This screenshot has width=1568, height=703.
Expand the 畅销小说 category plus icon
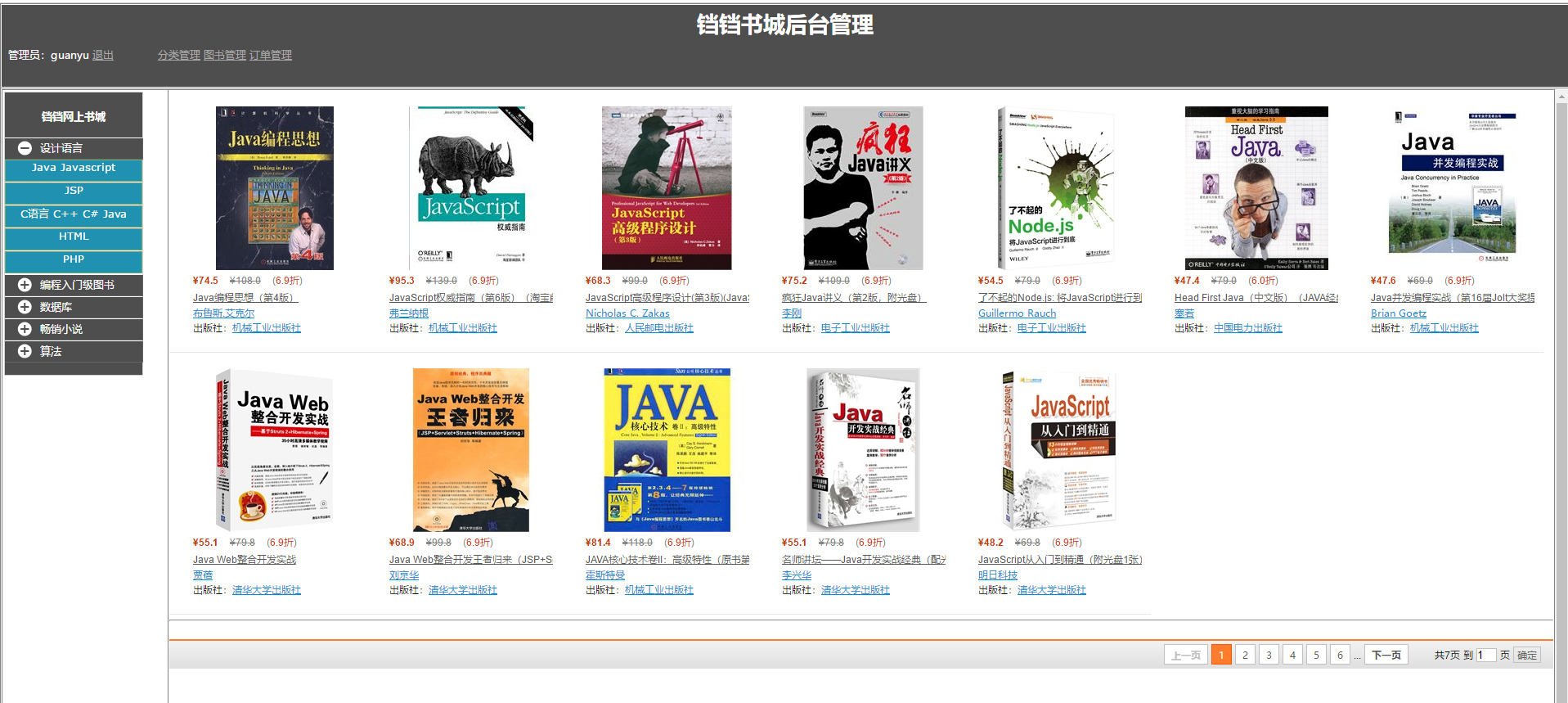tap(25, 329)
